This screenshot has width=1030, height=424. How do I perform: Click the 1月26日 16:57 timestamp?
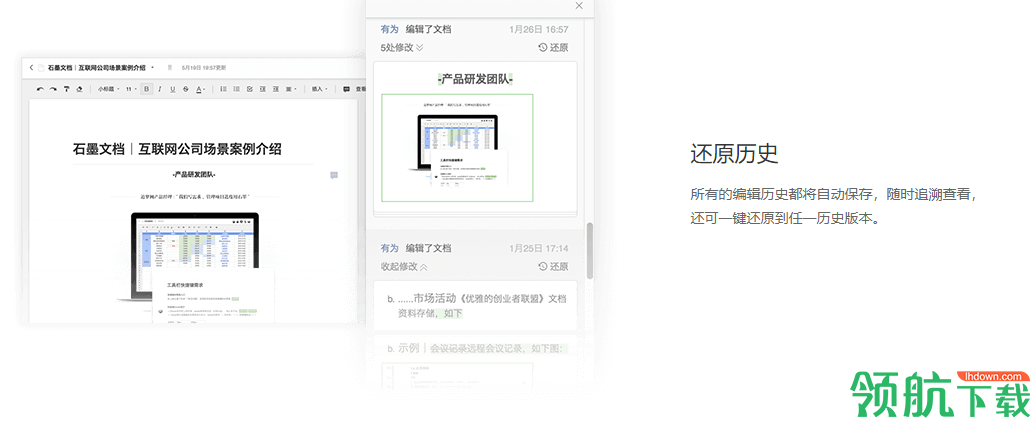[x=539, y=30]
